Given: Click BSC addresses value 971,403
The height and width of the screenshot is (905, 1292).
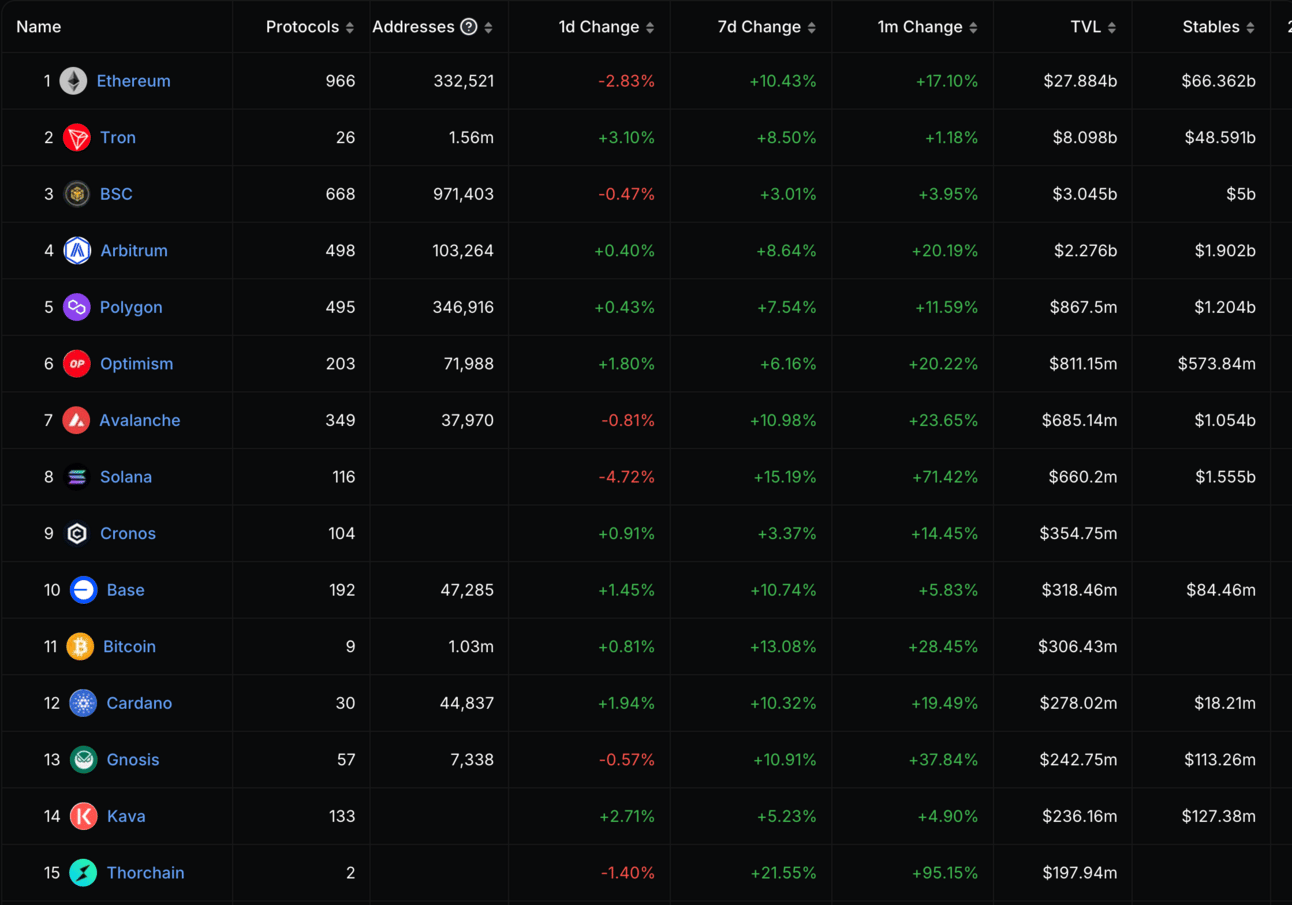Looking at the screenshot, I should 464,194.
